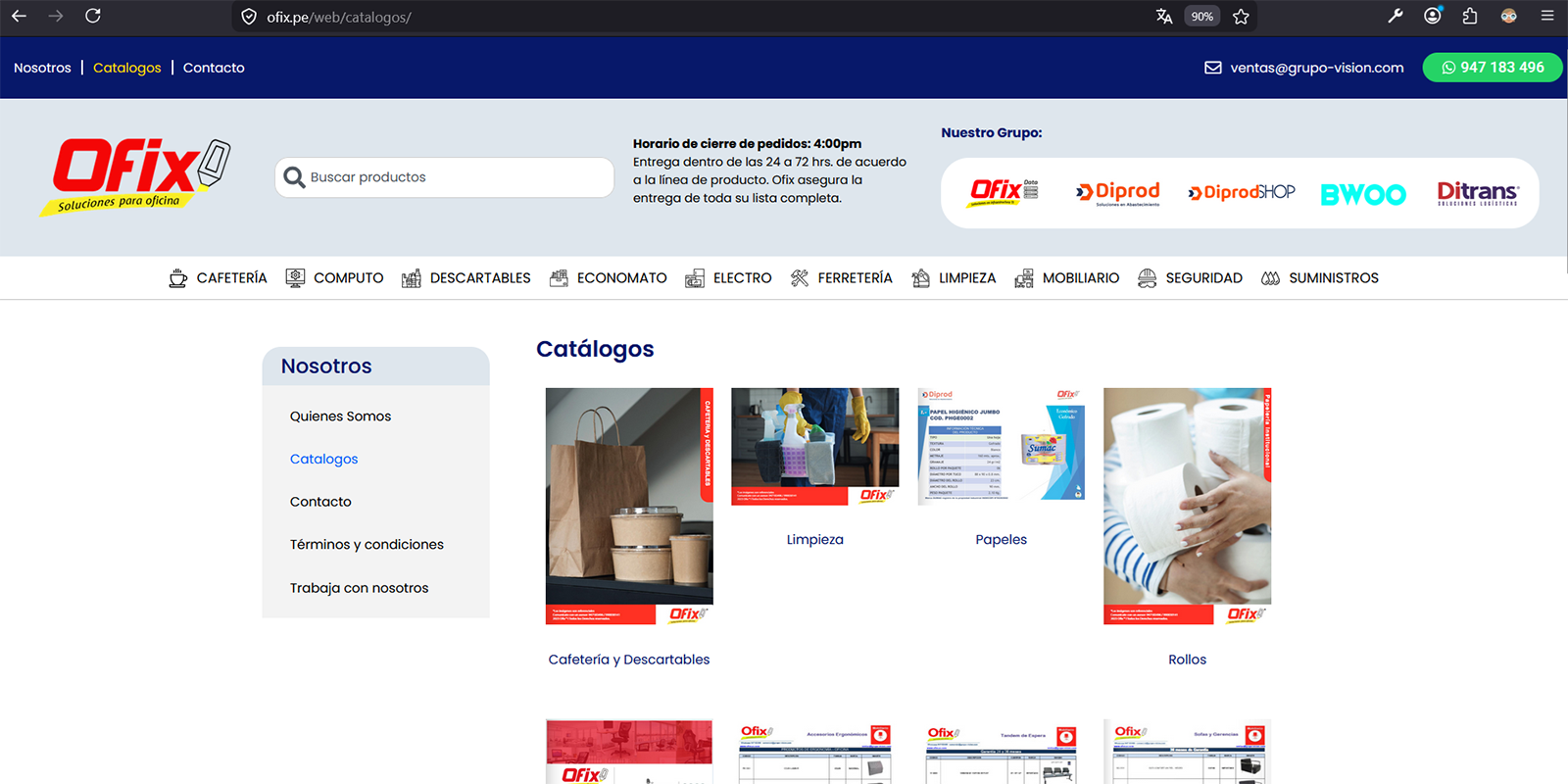Open the DESCARTABLES category
The height and width of the screenshot is (784, 1568).
click(x=480, y=278)
